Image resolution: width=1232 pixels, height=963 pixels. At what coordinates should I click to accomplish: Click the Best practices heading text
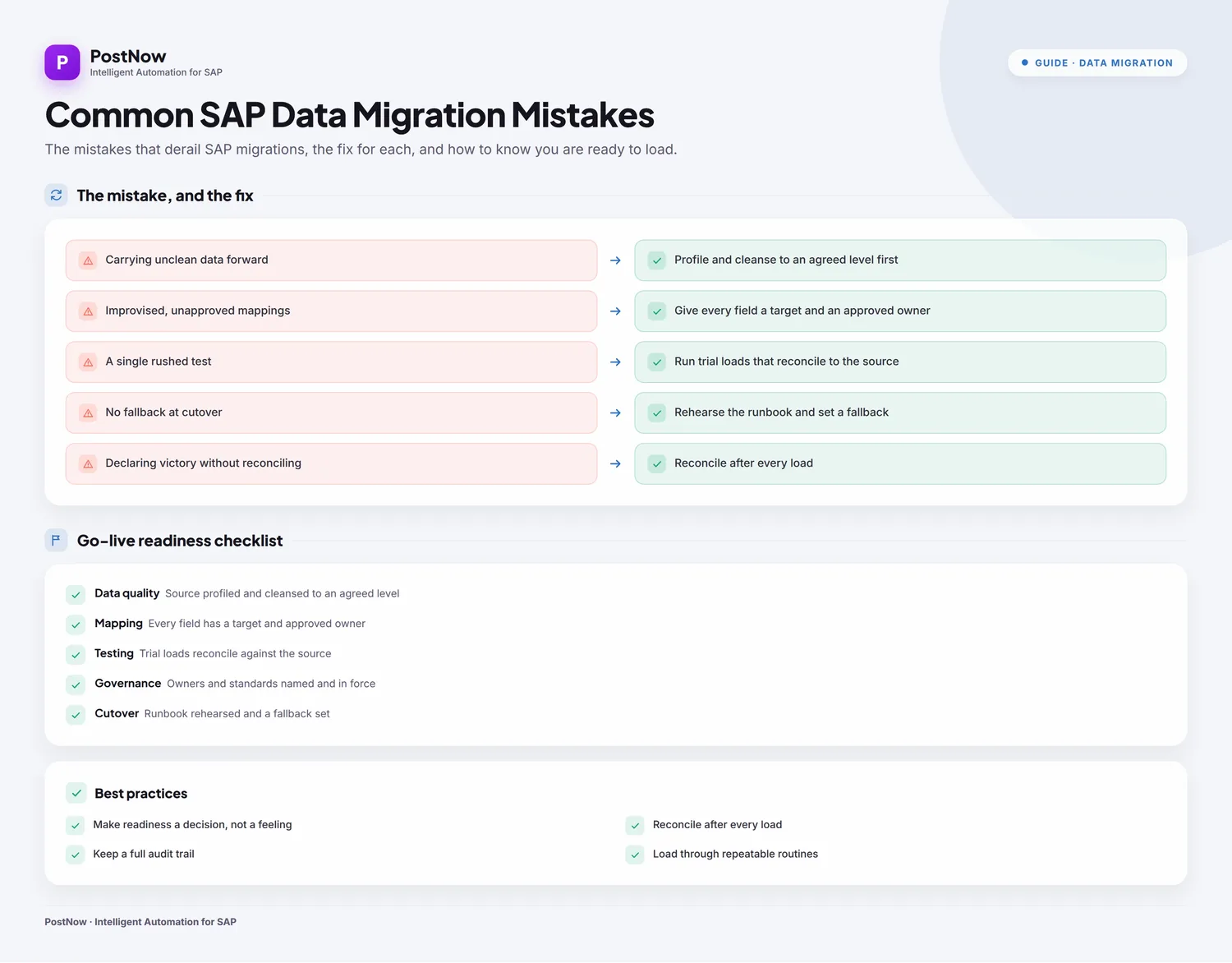click(141, 793)
